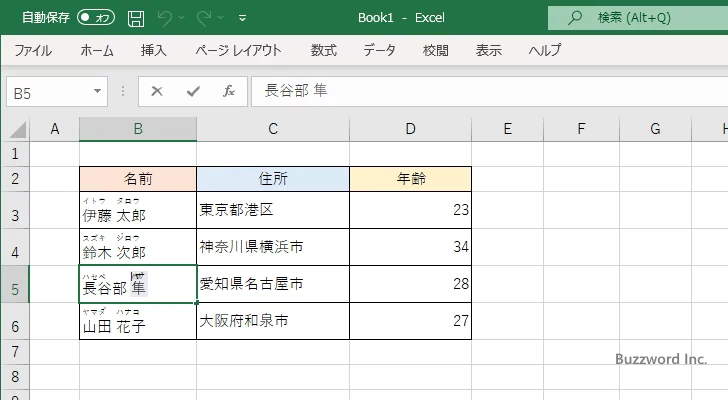Select the cell 大阪府和泉市

(x=273, y=322)
